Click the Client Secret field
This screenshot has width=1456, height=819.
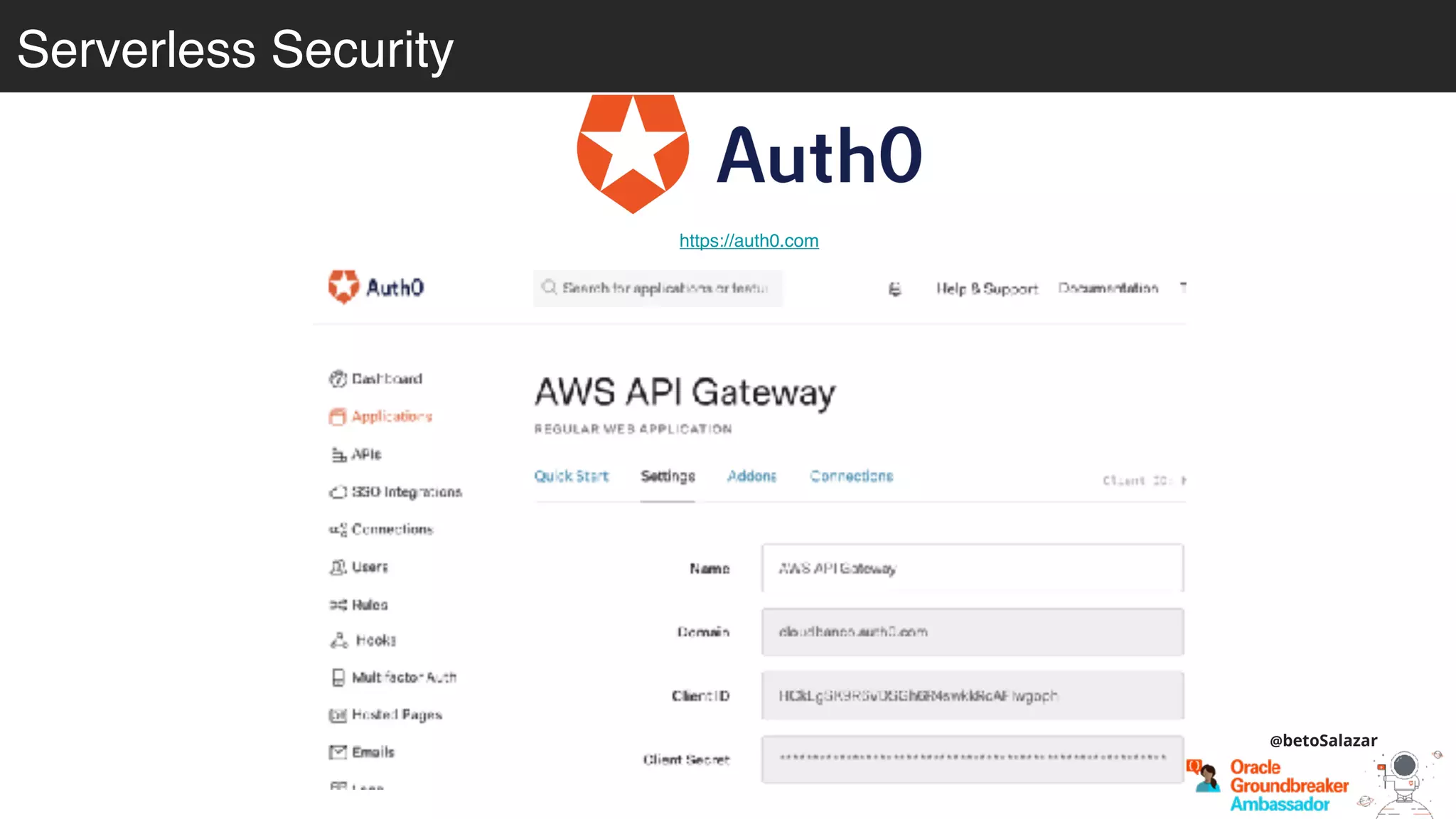(973, 759)
